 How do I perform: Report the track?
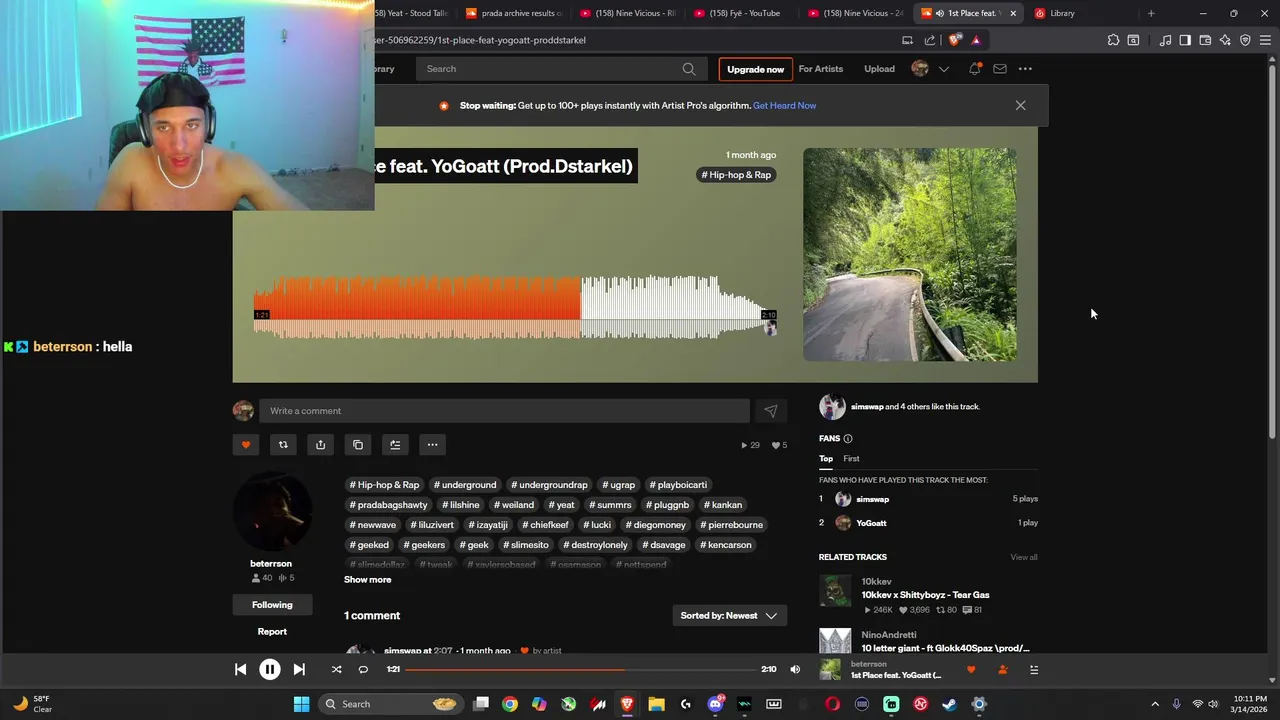click(272, 632)
